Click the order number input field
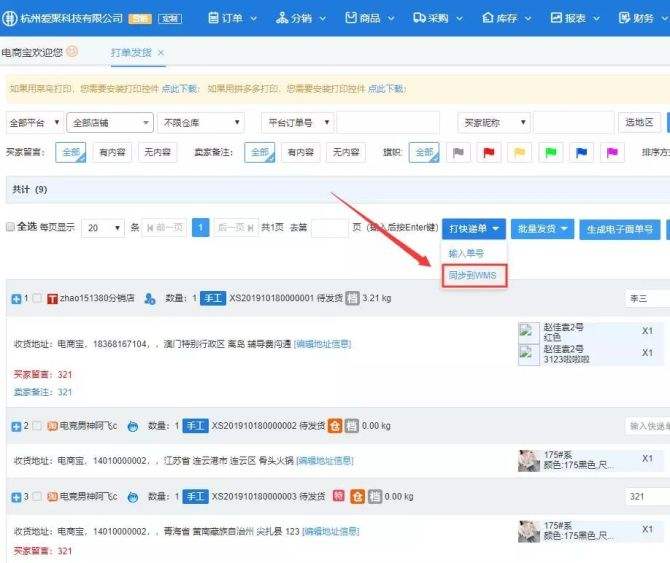The width and height of the screenshot is (670, 563). pyautogui.click(x=388, y=123)
